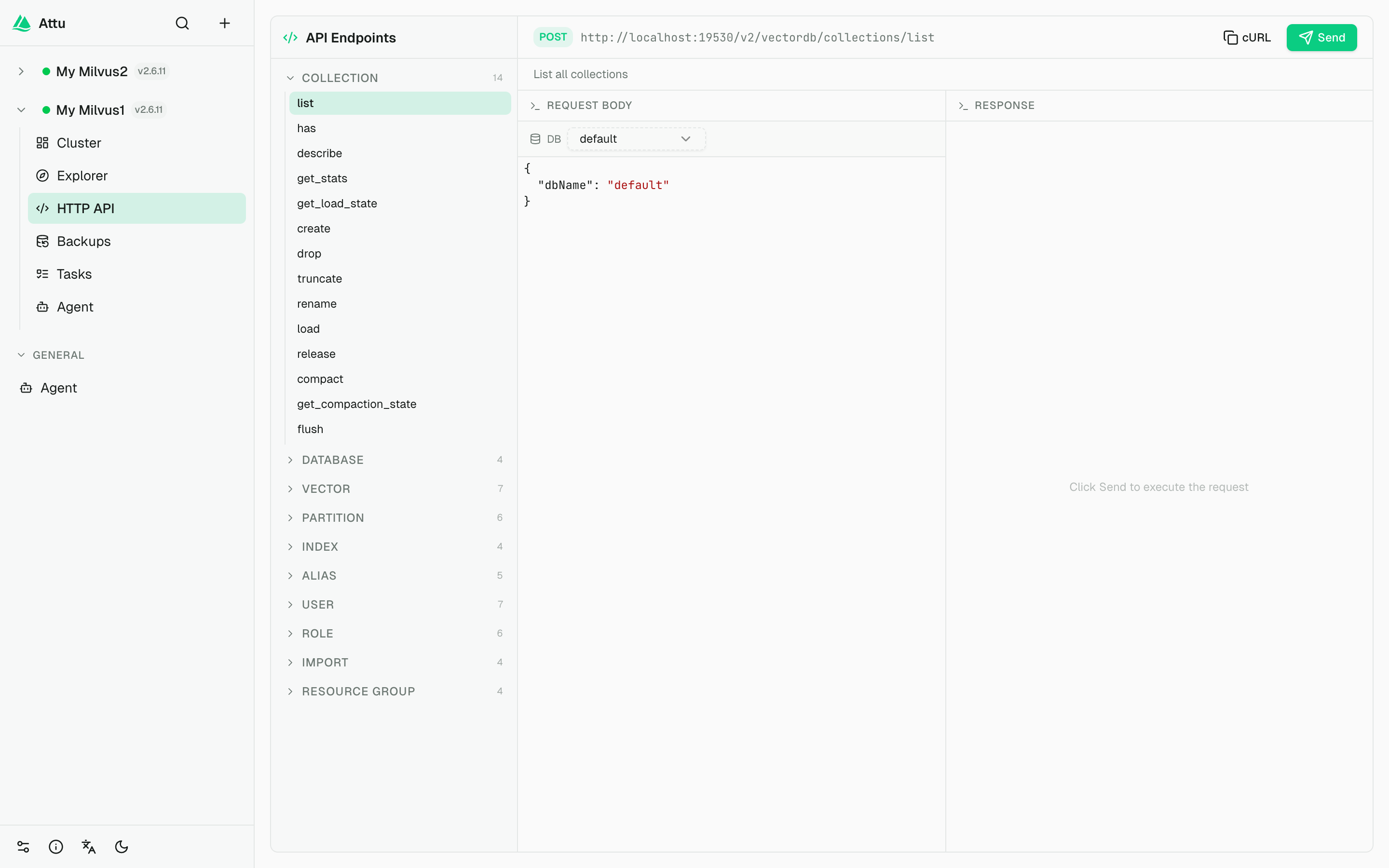Click the REQUEST BODY terminal icon
Image resolution: width=1389 pixels, height=868 pixels.
pyautogui.click(x=535, y=106)
